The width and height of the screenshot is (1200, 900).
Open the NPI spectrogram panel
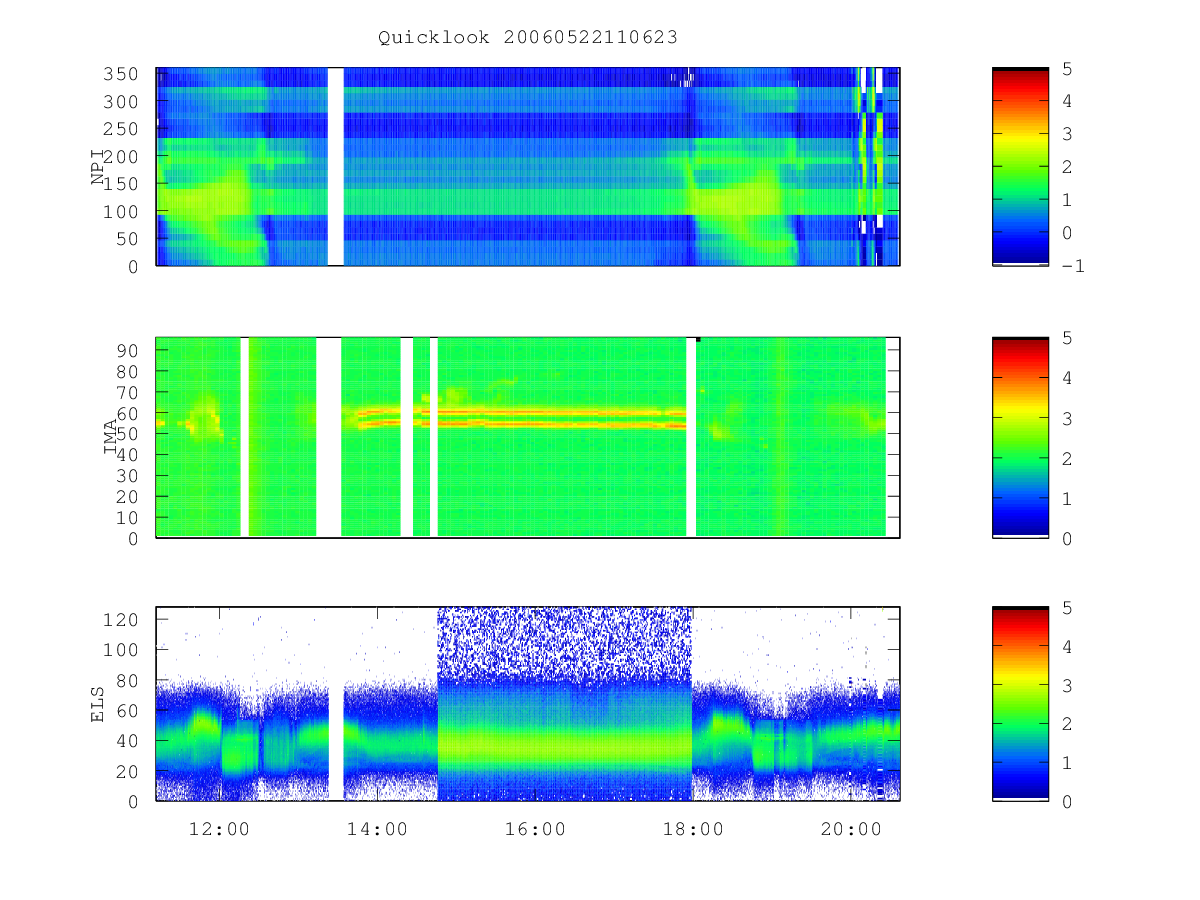click(x=528, y=167)
